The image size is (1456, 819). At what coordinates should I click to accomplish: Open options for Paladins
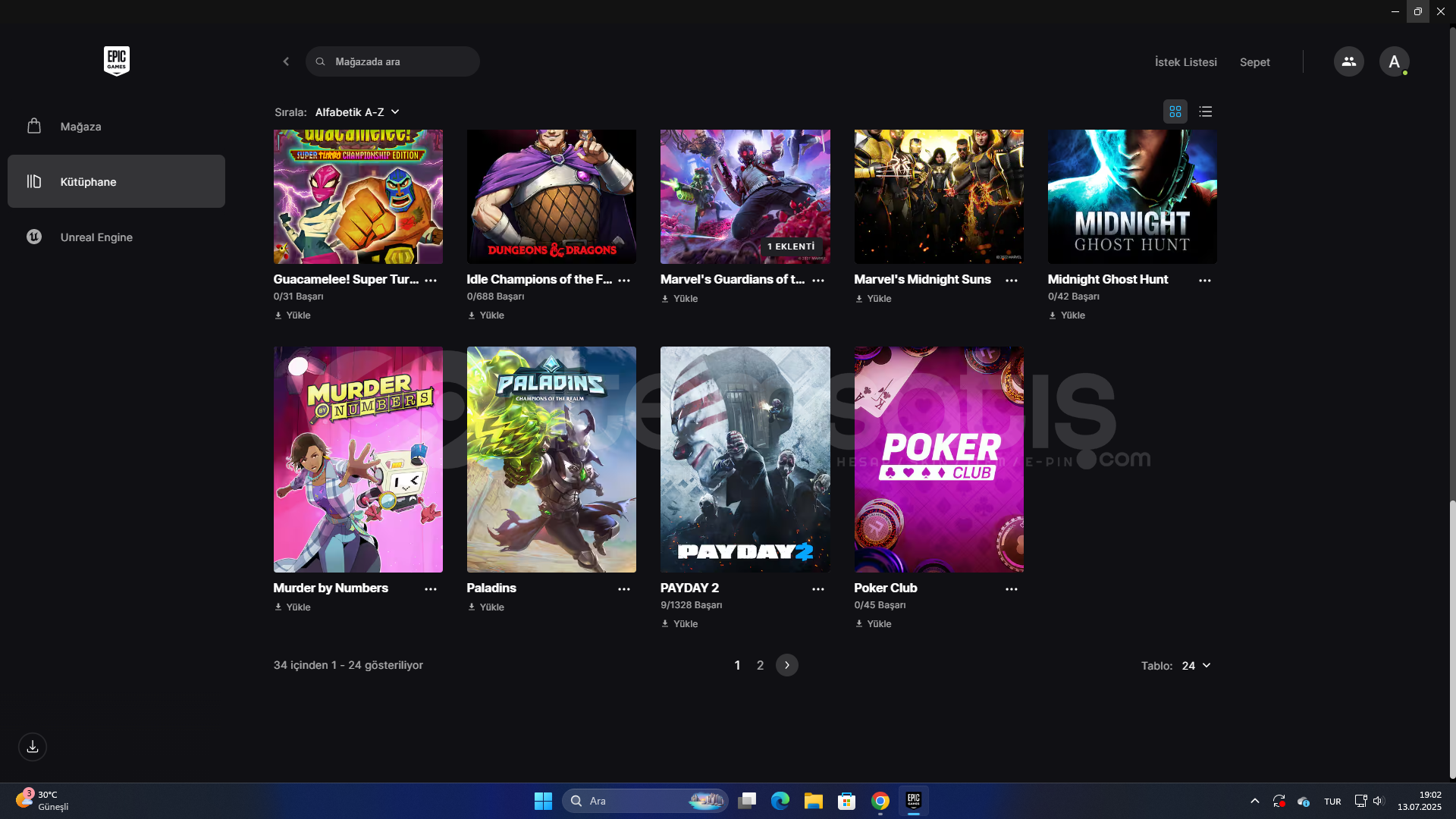[x=624, y=588]
